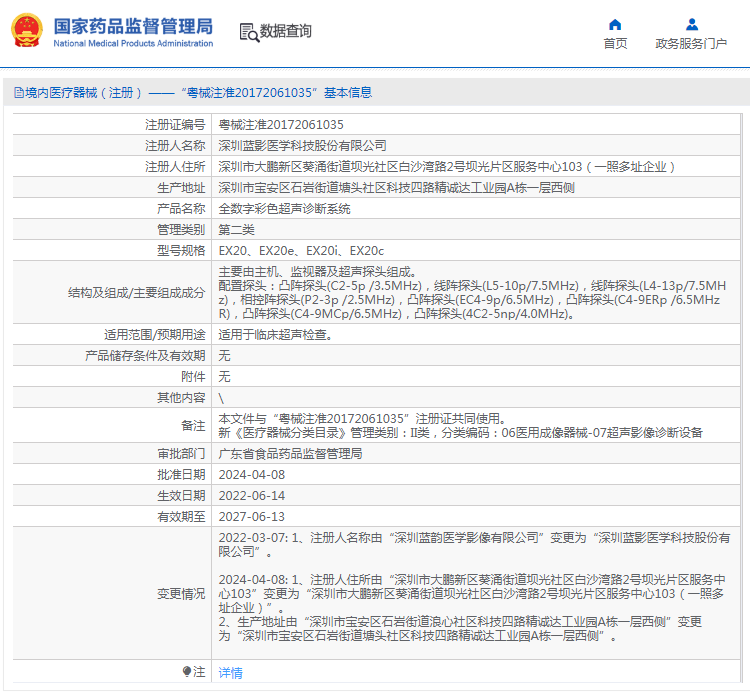Viewport: 750px width, 699px height.
Task: Select the expiry date 2027-06-13
Action: point(252,517)
